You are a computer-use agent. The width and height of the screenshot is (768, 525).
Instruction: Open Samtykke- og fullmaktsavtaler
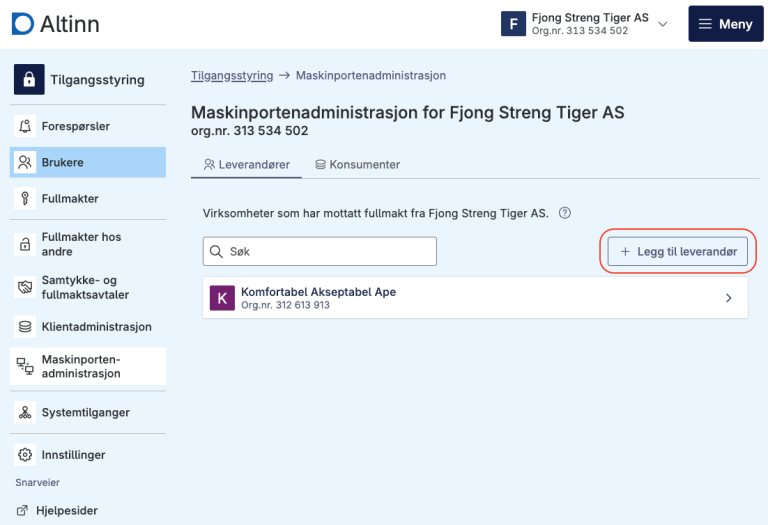click(x=88, y=287)
